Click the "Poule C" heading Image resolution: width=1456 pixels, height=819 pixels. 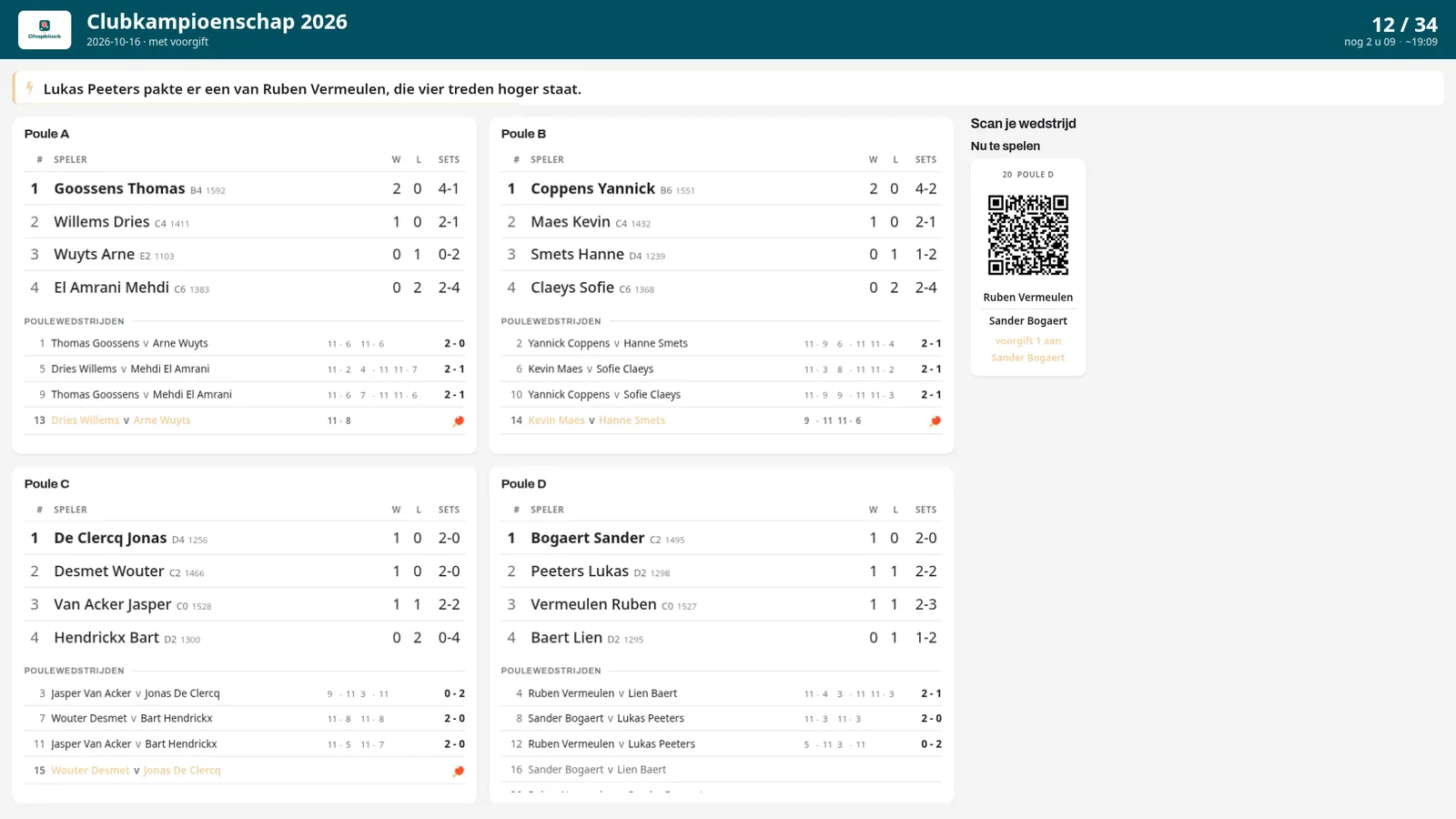46,484
